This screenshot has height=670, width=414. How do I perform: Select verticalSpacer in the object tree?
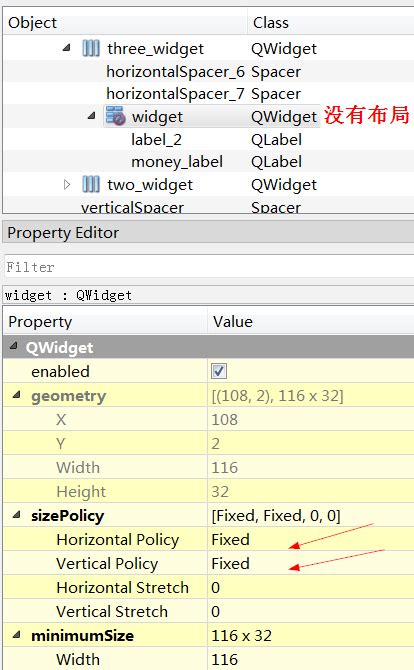click(132, 207)
